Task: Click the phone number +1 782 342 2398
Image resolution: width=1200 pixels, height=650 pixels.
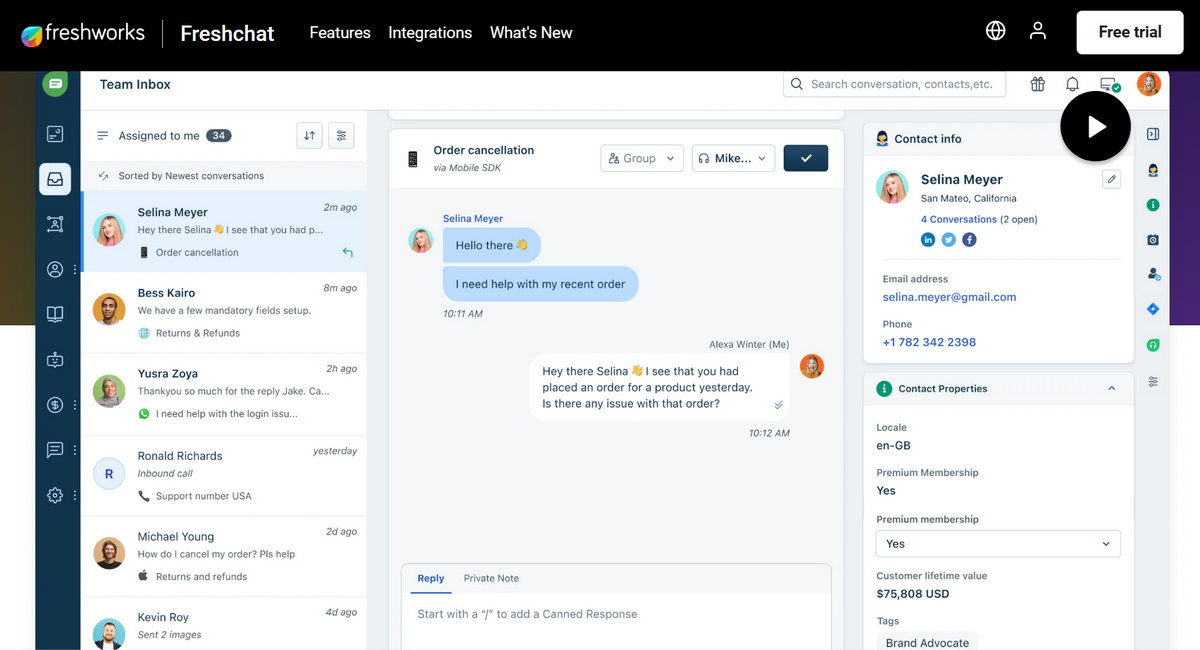Action: coord(929,342)
